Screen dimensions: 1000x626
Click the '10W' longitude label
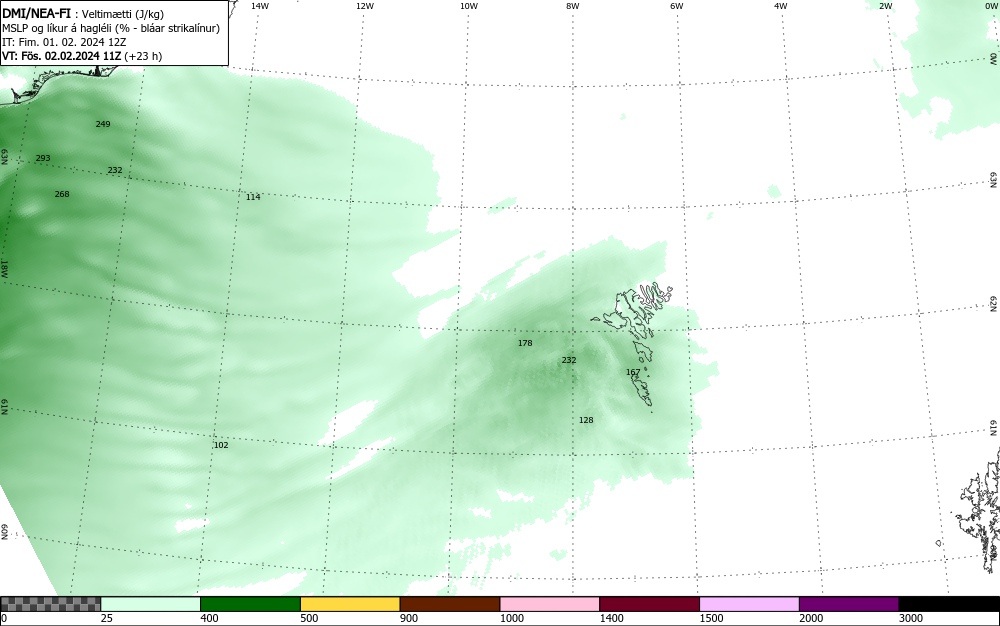pos(469,6)
